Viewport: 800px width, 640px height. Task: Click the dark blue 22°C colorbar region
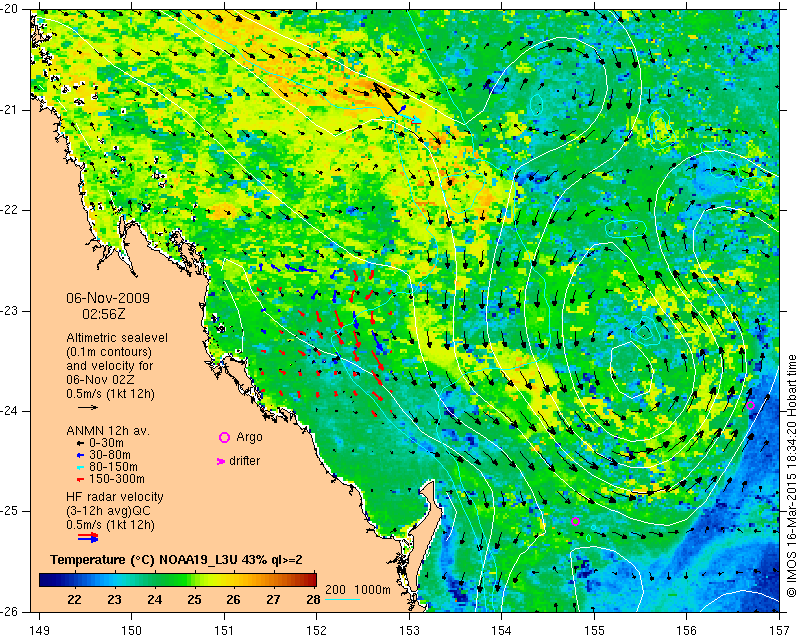[74, 580]
